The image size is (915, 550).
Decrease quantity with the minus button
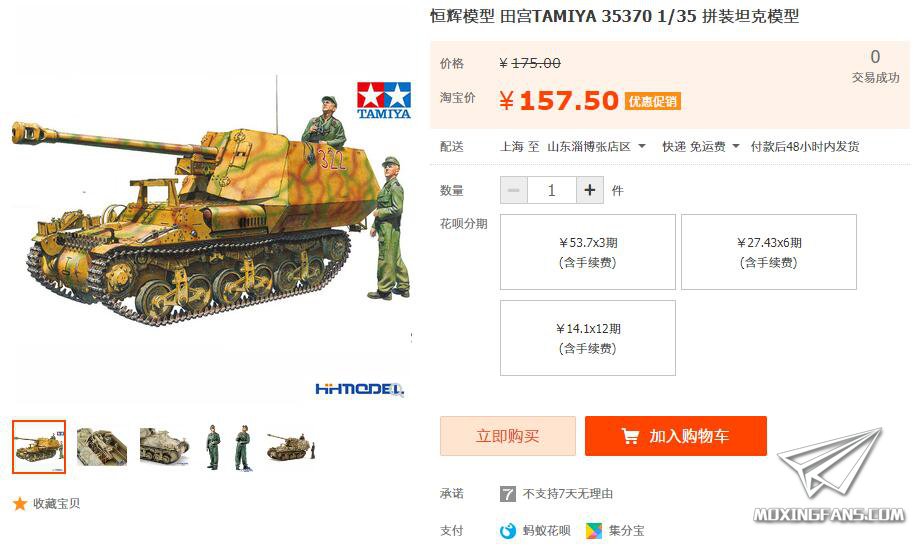coord(514,190)
